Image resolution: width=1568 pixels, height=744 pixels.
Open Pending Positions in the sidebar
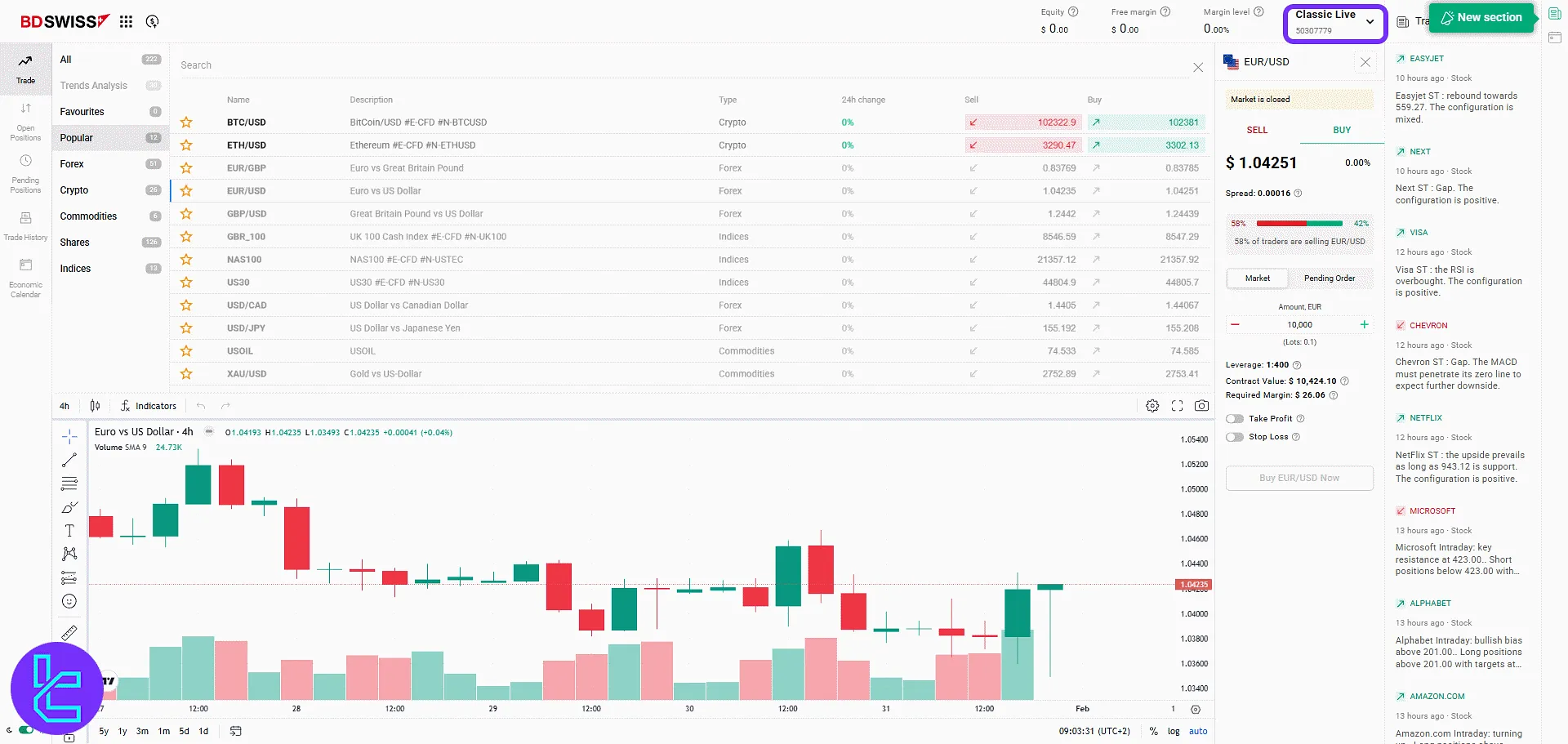click(x=25, y=174)
